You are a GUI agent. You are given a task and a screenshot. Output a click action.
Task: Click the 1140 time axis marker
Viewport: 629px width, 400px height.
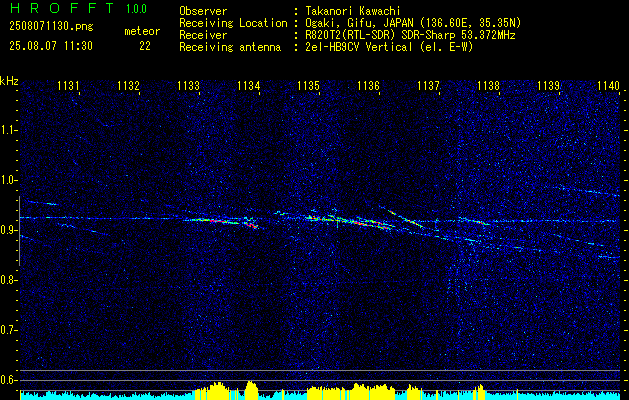click(x=609, y=86)
